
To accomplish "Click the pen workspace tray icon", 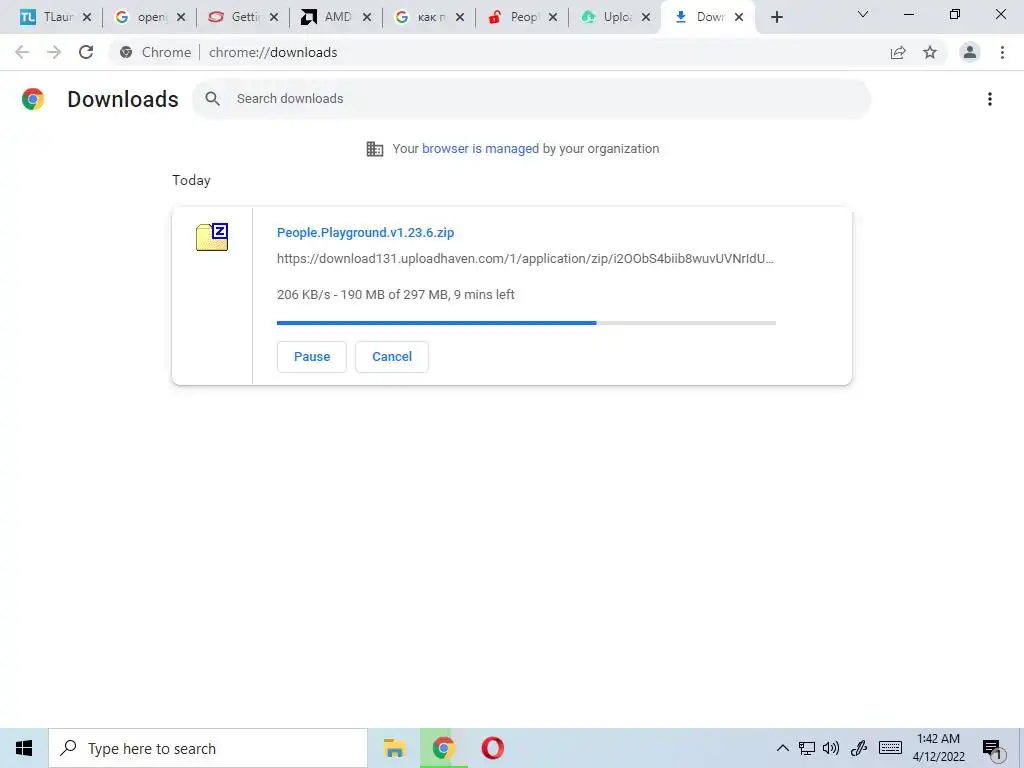I will [858, 748].
